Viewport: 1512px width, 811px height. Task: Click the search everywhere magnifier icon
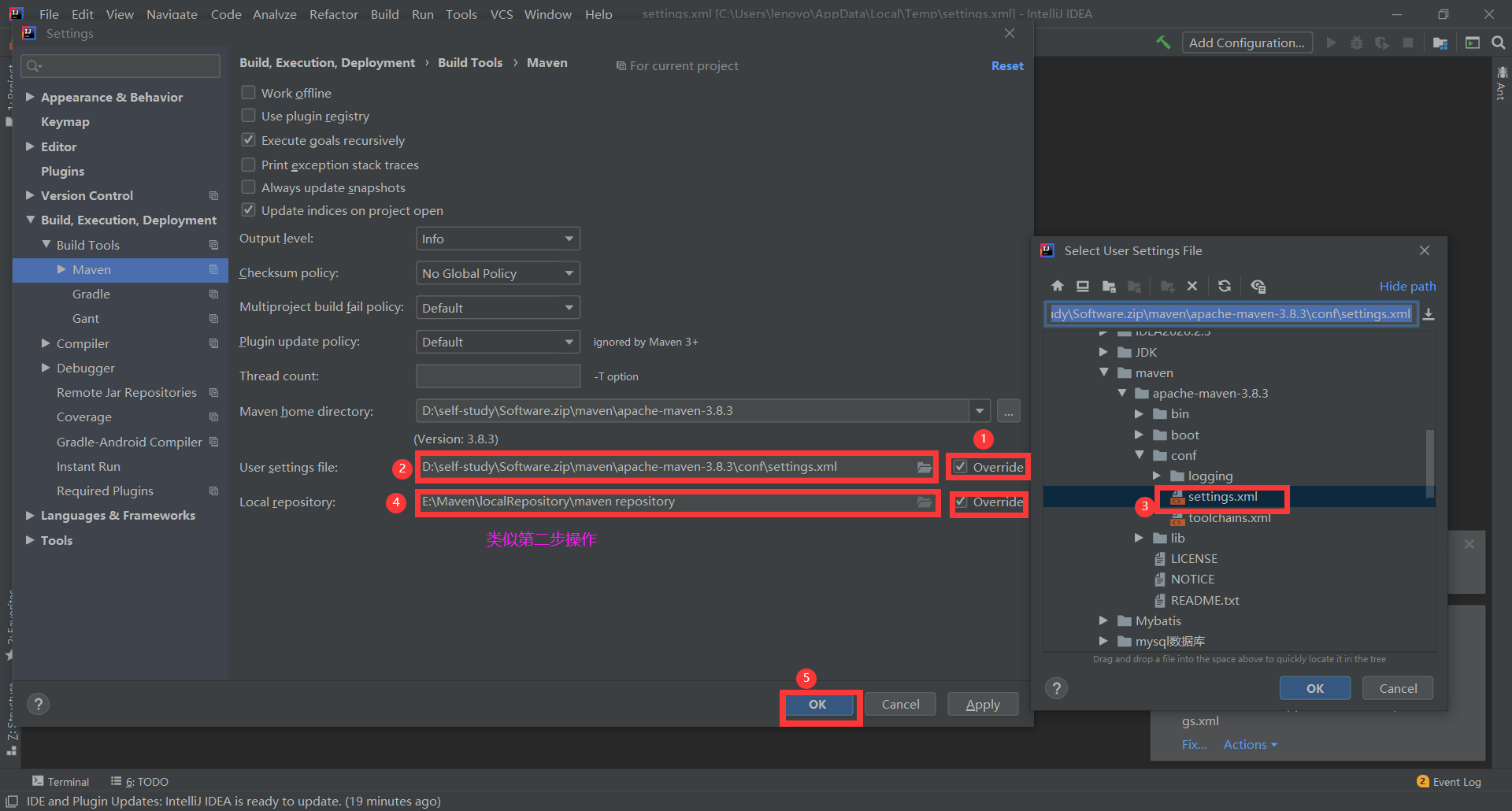tap(1498, 43)
